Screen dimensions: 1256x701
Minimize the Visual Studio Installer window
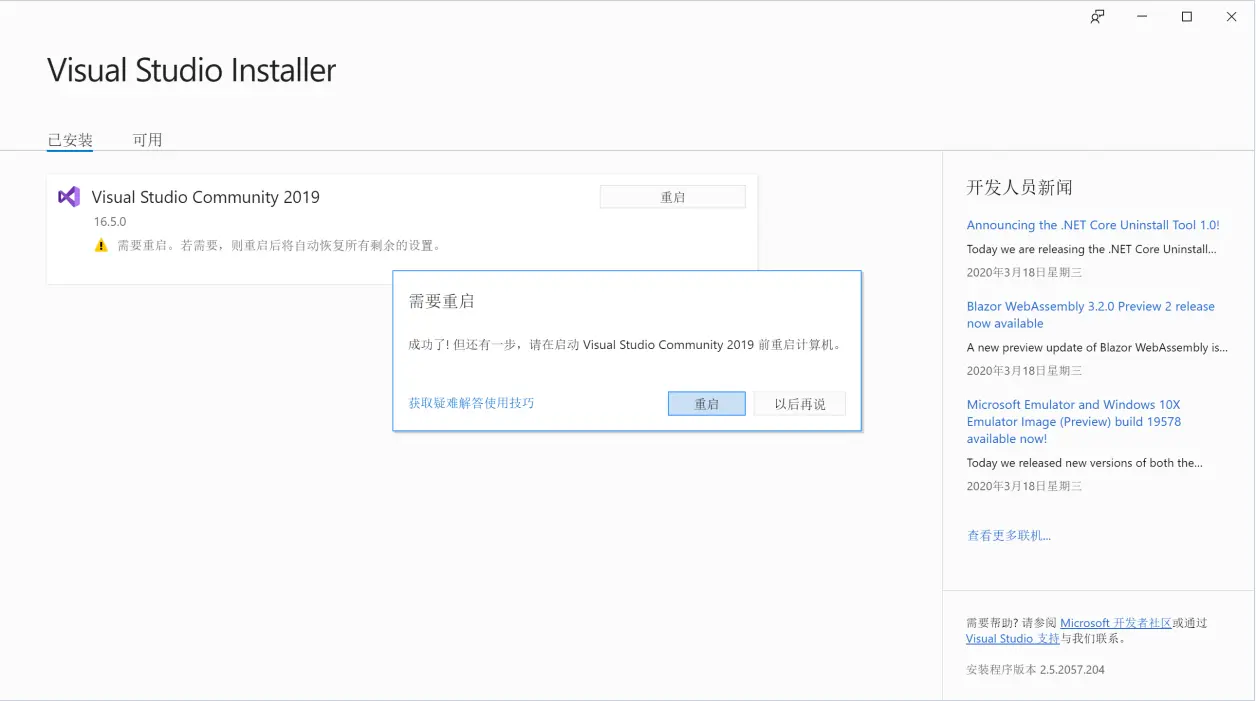point(1142,17)
